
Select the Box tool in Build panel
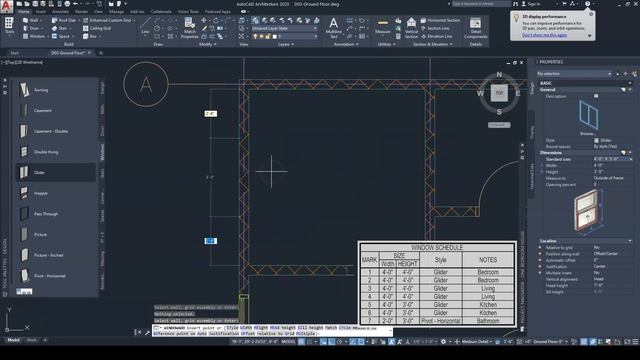tap(91, 36)
